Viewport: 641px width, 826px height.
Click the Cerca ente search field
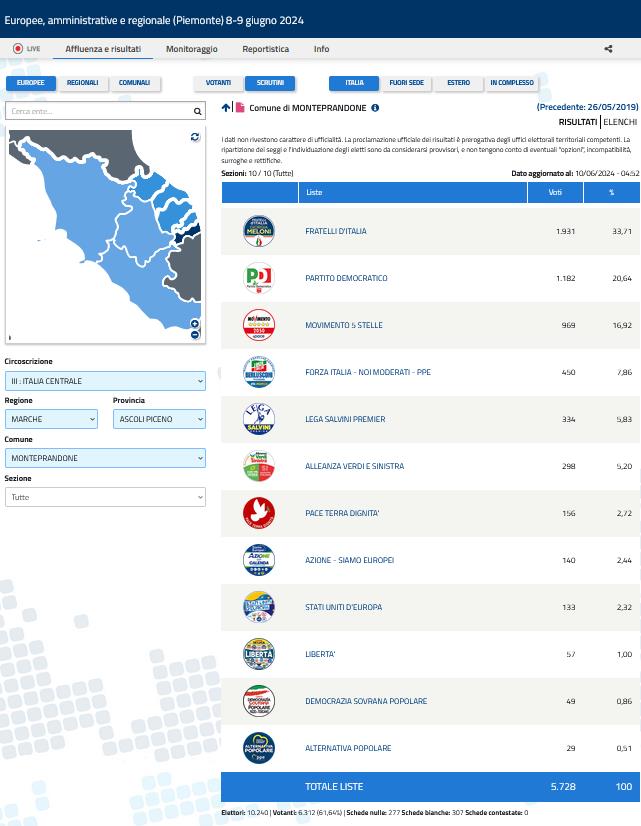click(98, 111)
